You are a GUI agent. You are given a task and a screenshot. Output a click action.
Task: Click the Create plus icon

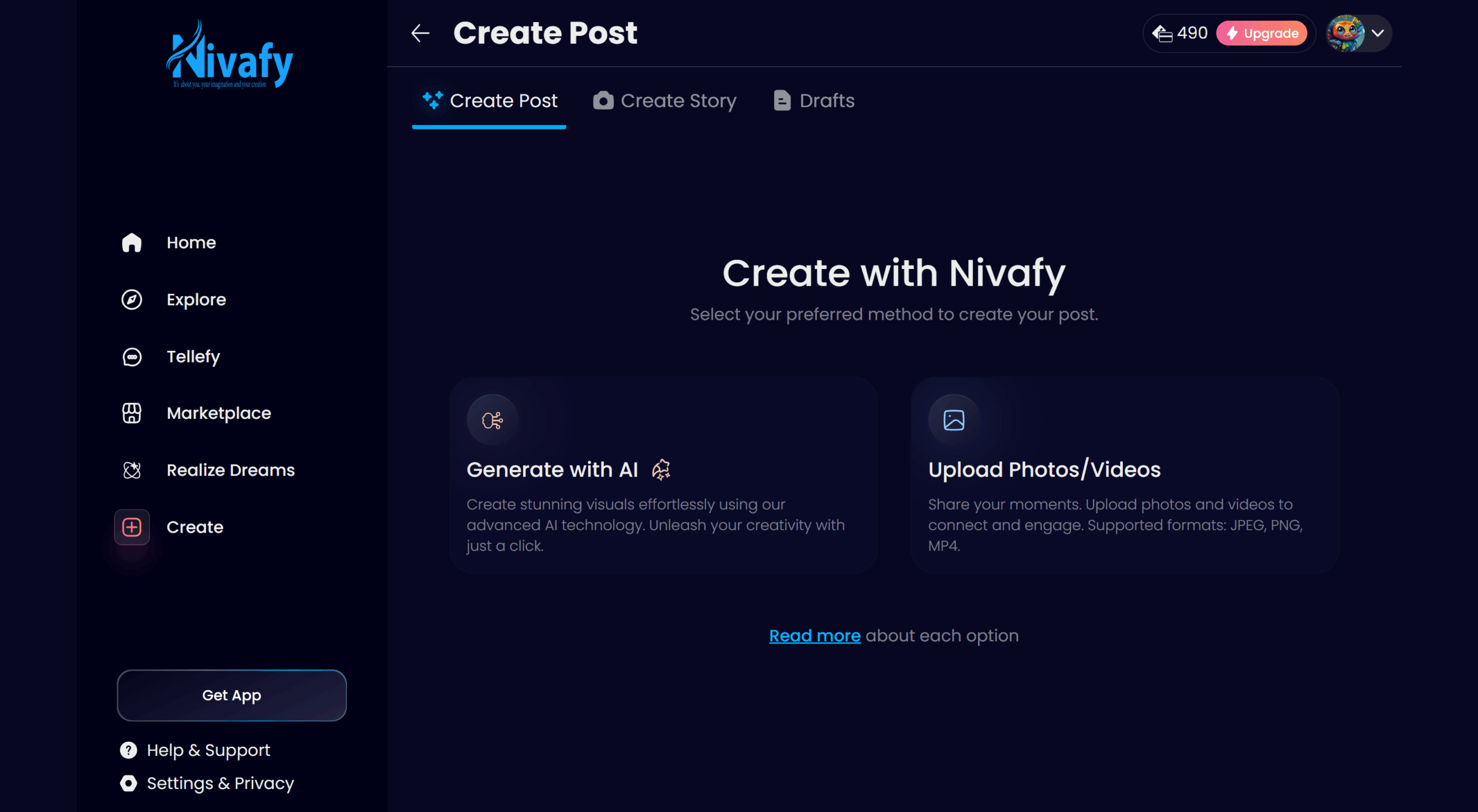[132, 527]
